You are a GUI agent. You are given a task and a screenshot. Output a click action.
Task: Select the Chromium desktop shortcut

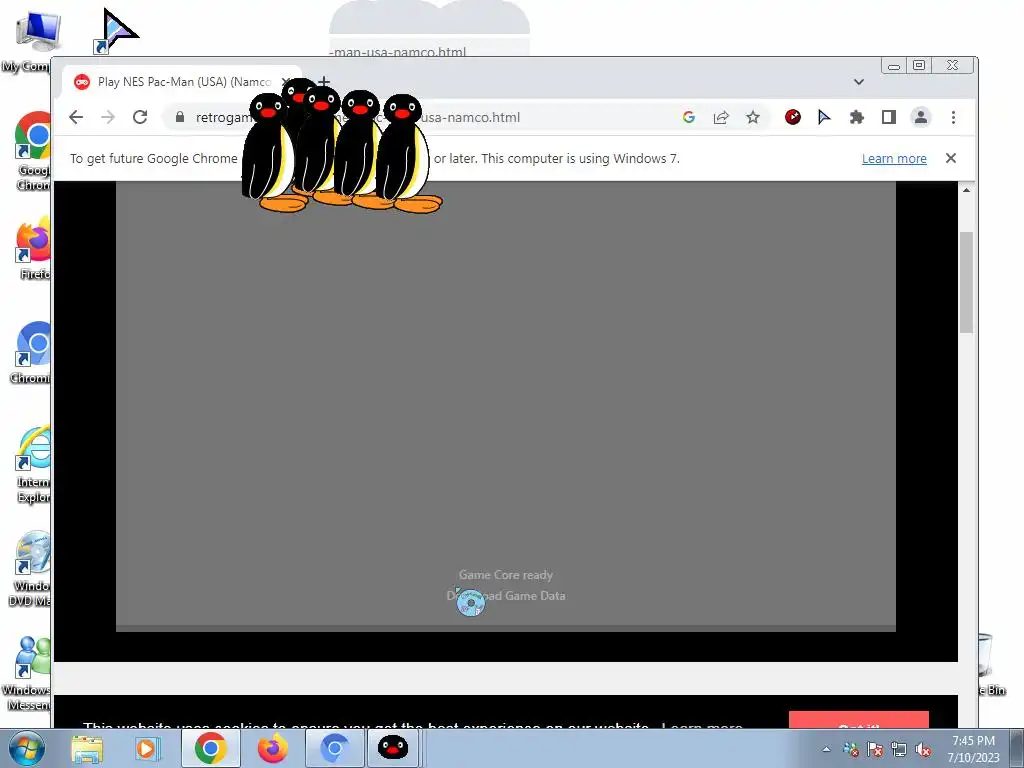tap(31, 353)
